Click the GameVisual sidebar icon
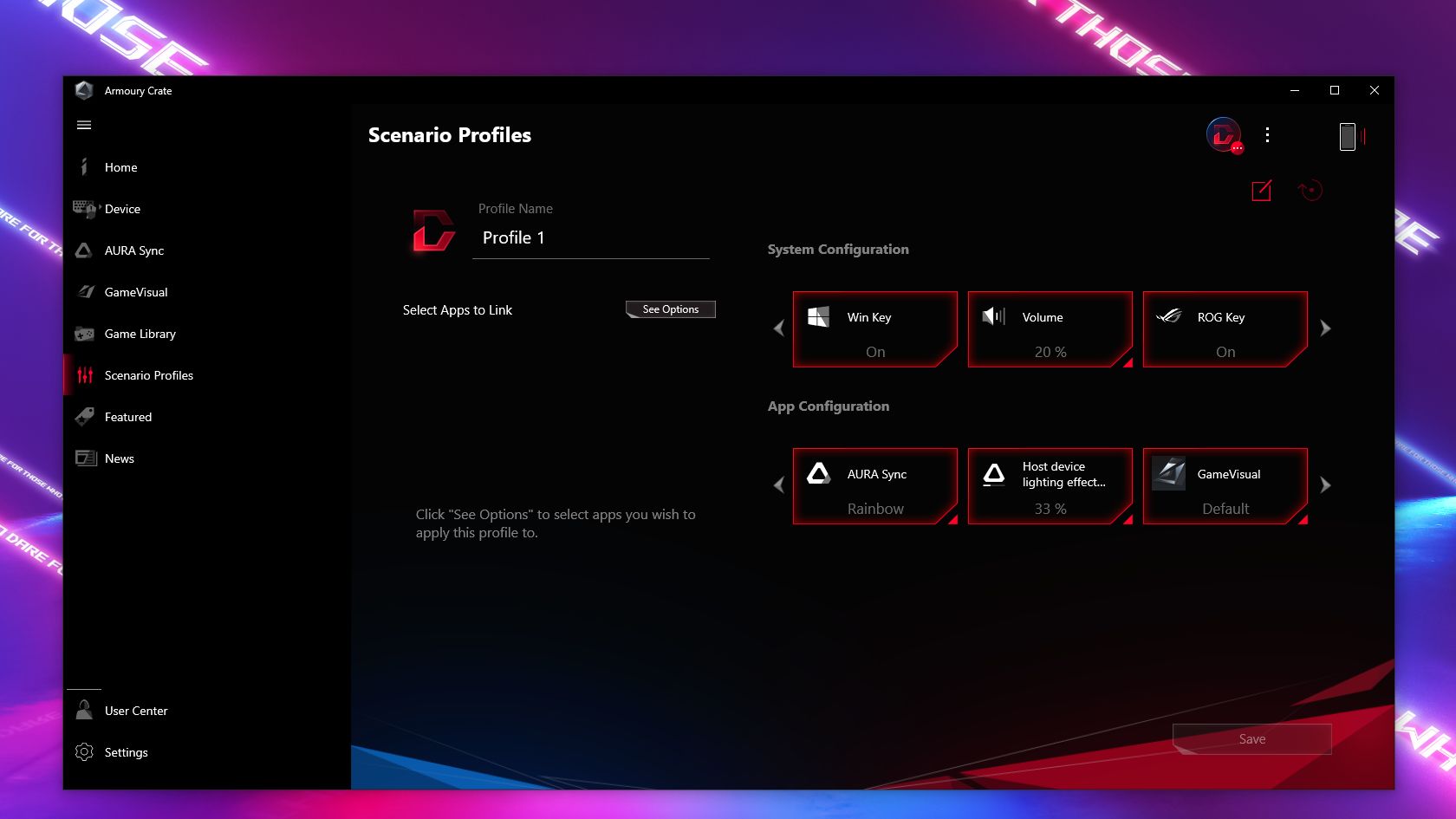The width and height of the screenshot is (1456, 819). tap(85, 292)
